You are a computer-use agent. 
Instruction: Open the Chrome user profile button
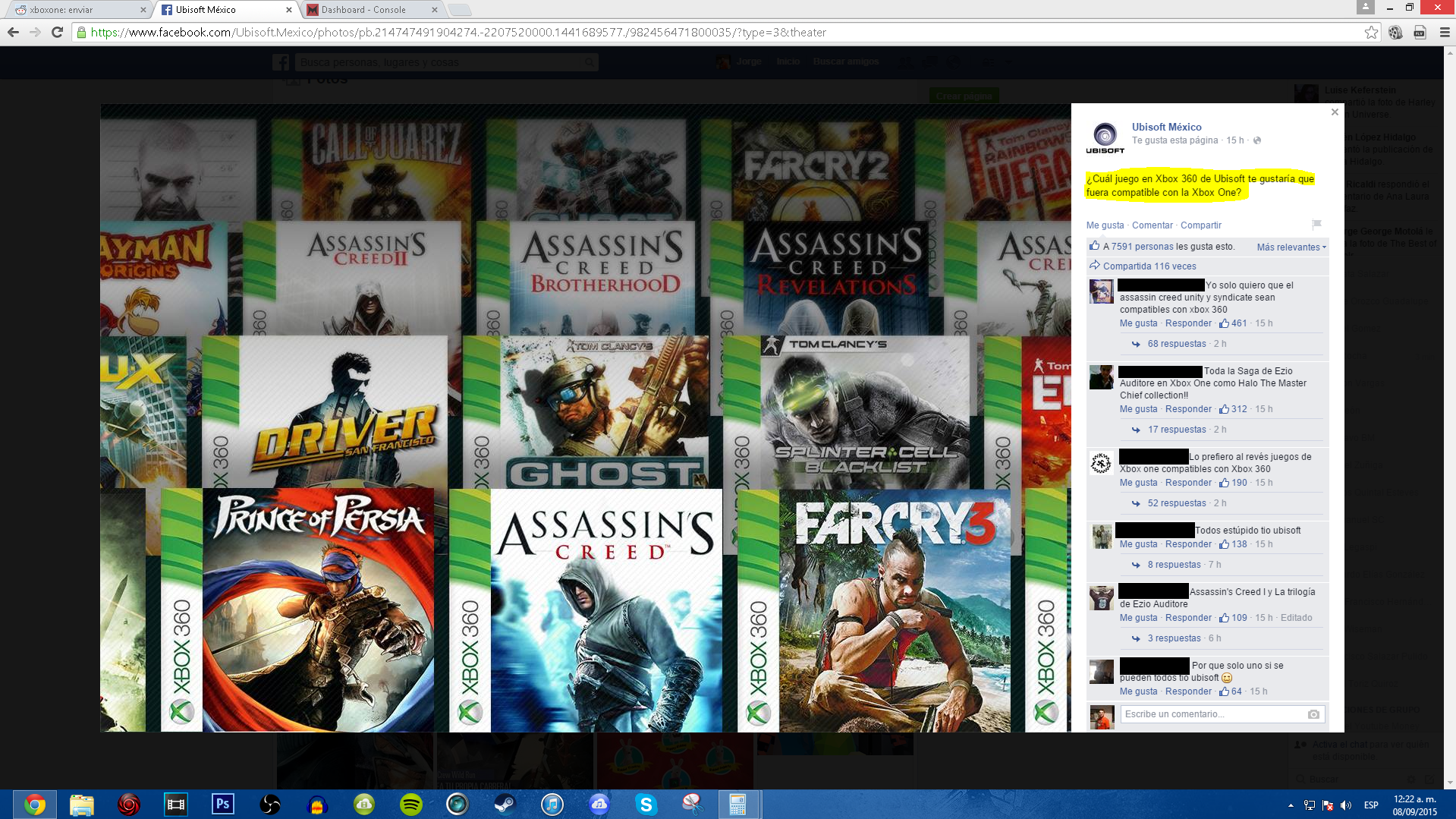click(1366, 7)
